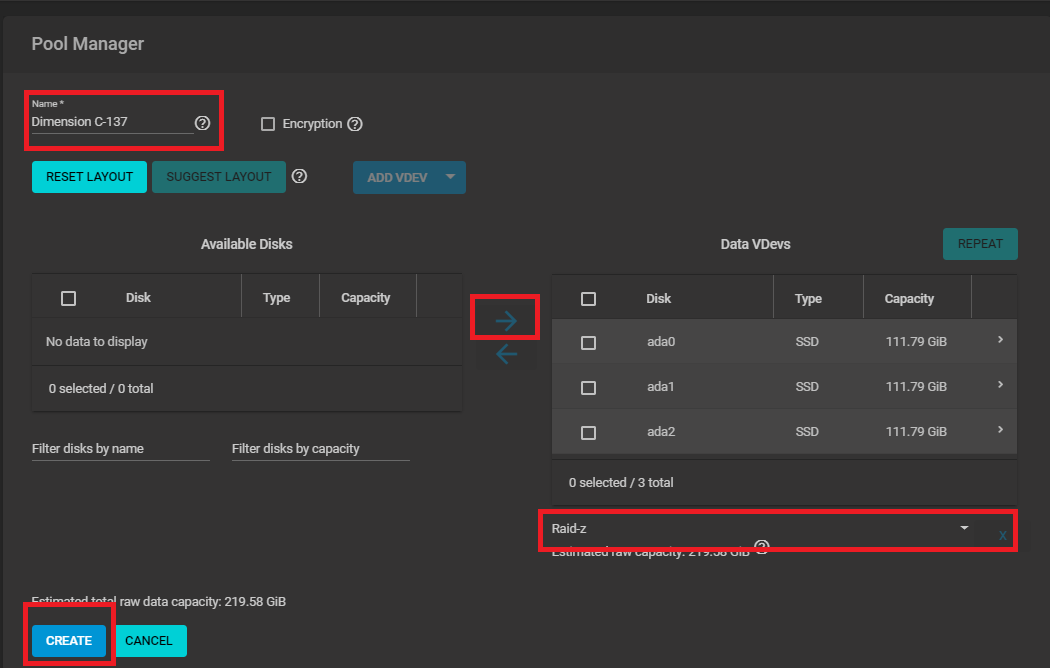The width and height of the screenshot is (1050, 668).
Task: Click the right arrow to add disks
Action: click(x=506, y=321)
